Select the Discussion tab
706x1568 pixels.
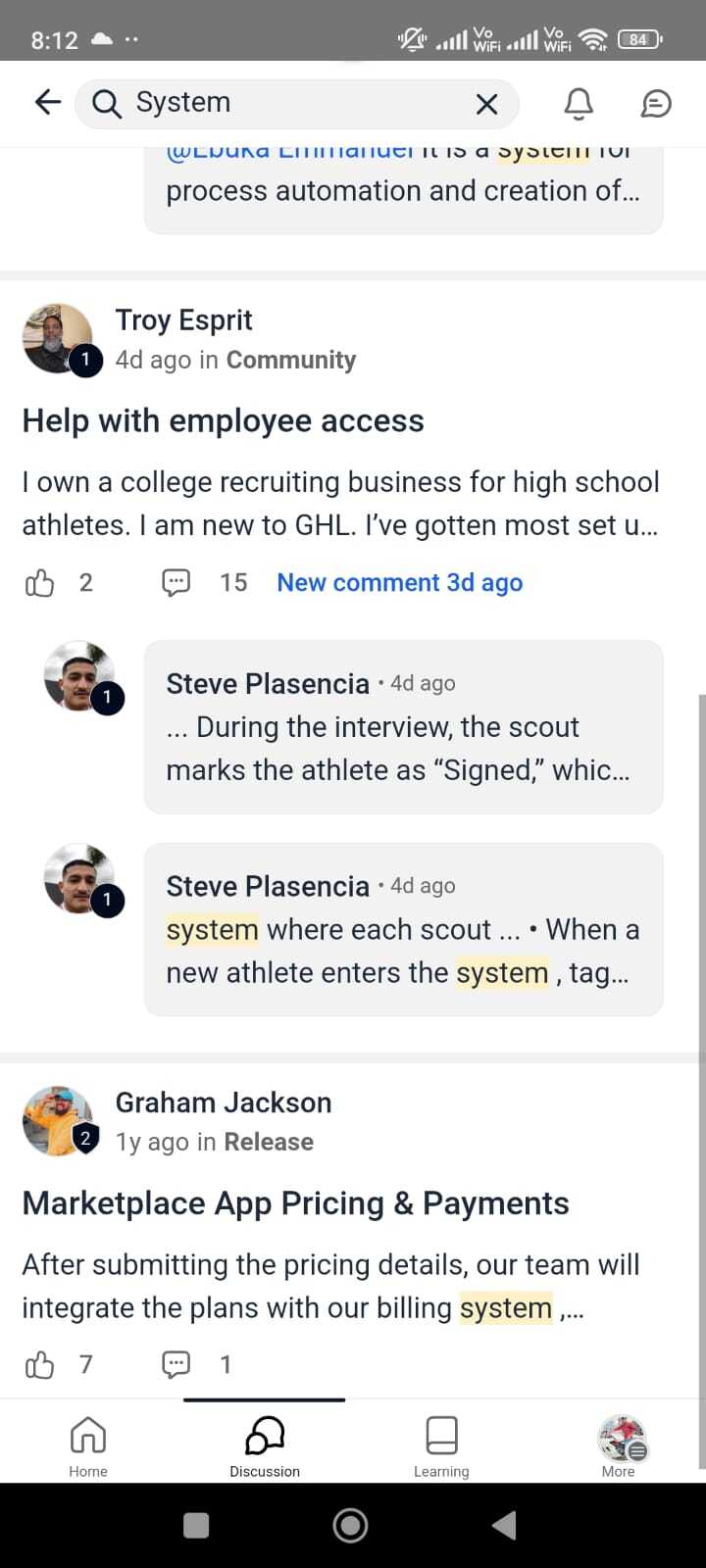click(265, 1445)
